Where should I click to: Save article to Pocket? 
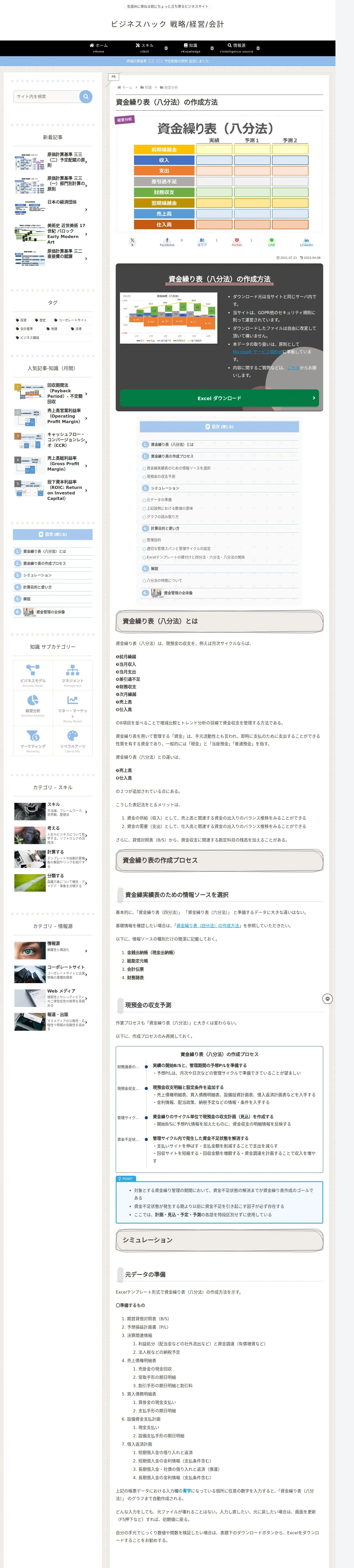click(x=237, y=242)
